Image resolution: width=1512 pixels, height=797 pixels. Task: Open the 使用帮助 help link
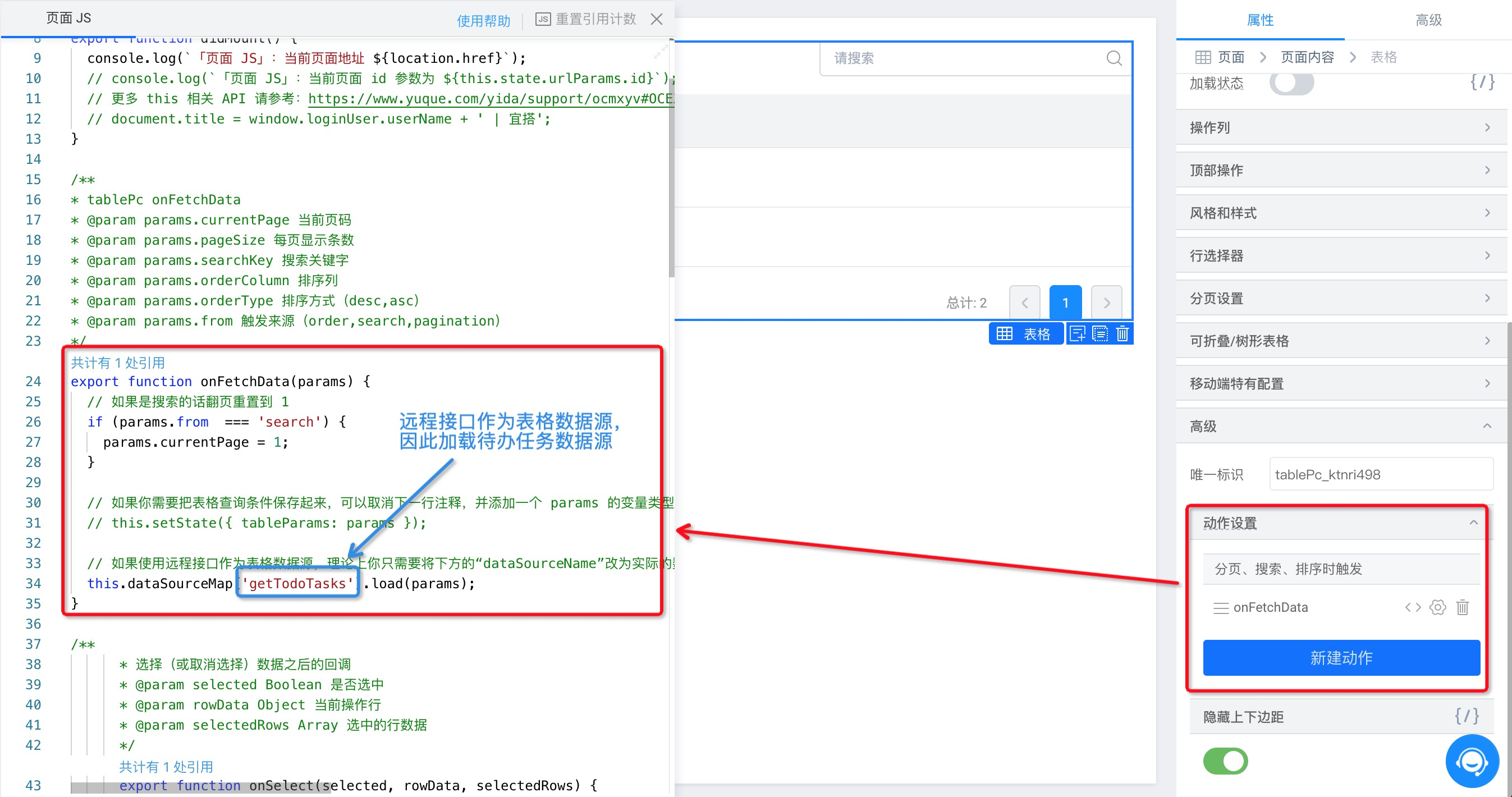tap(483, 21)
